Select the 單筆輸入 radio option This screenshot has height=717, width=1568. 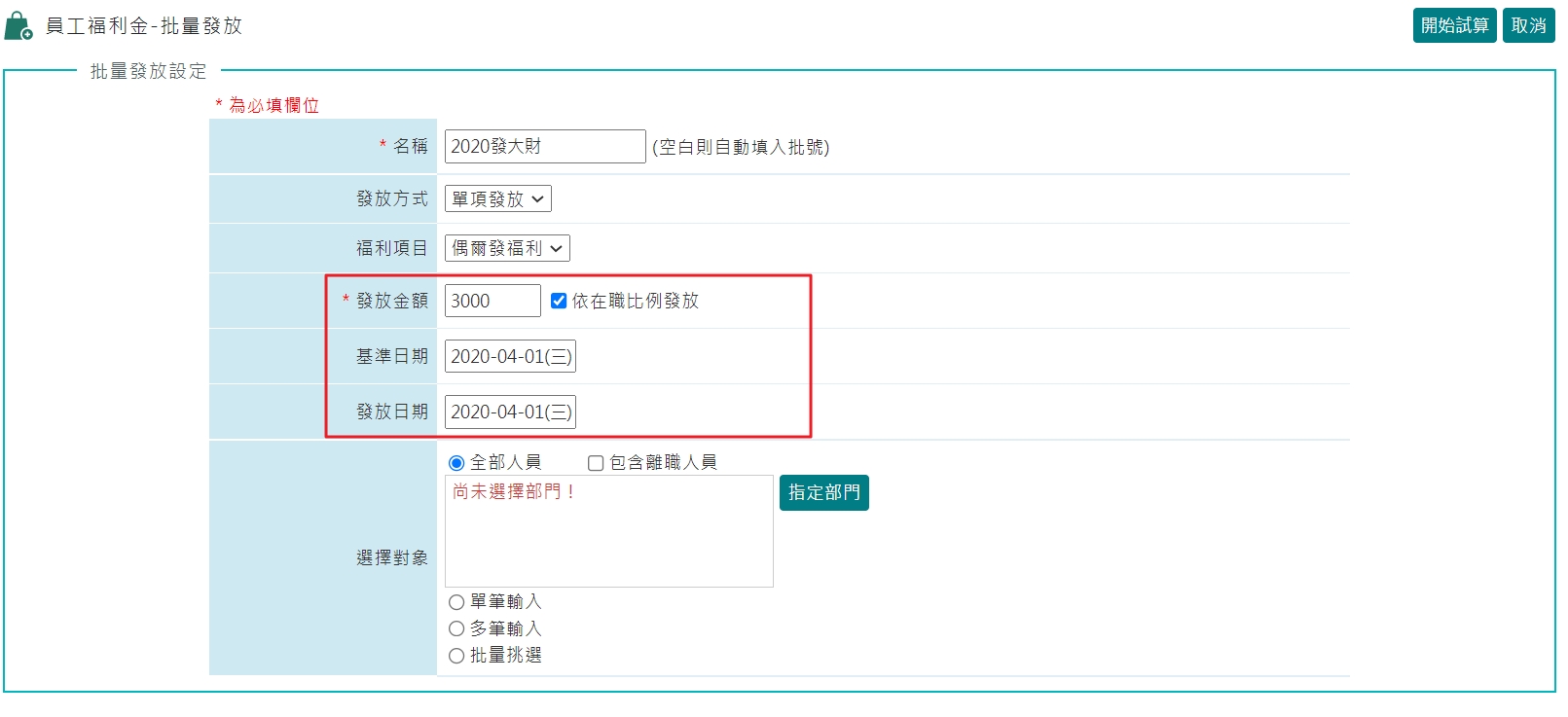click(456, 602)
